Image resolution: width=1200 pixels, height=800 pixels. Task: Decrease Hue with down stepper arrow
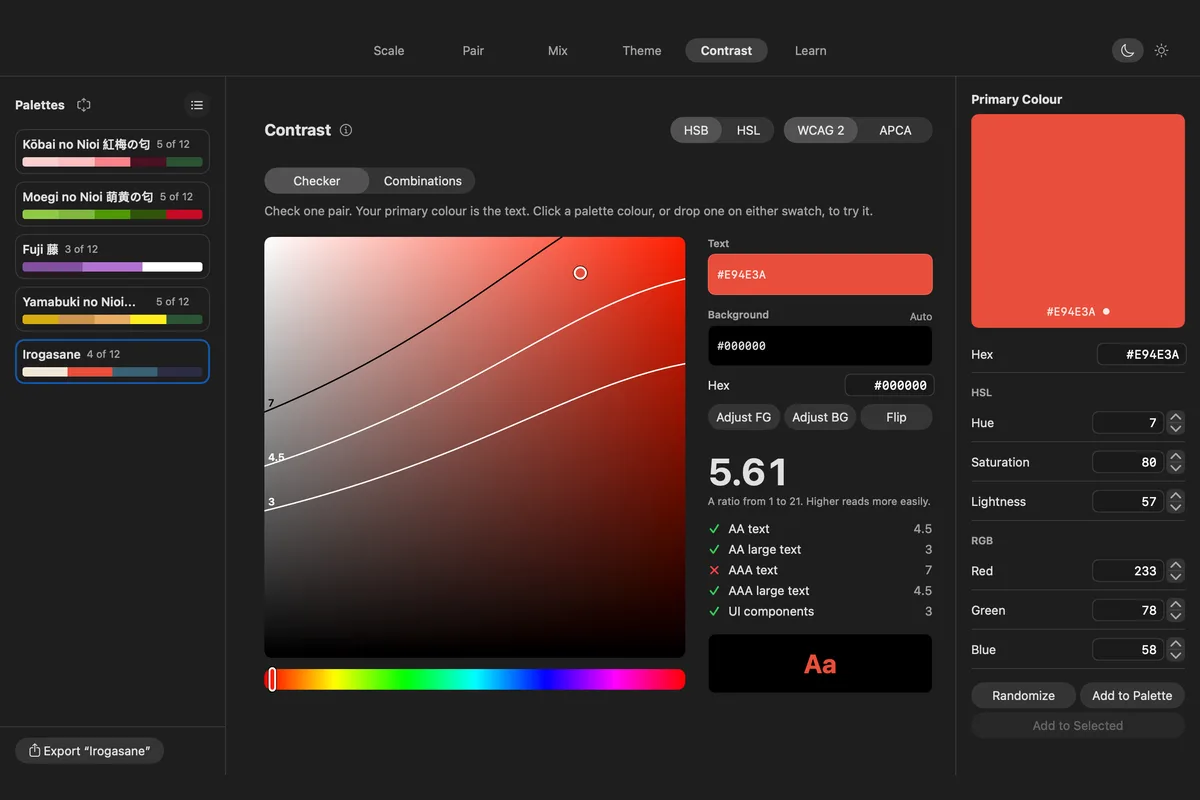point(1176,429)
